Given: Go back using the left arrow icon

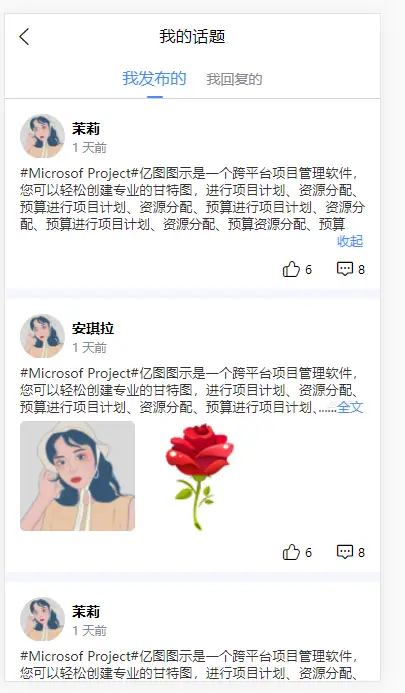Looking at the screenshot, I should [24, 36].
